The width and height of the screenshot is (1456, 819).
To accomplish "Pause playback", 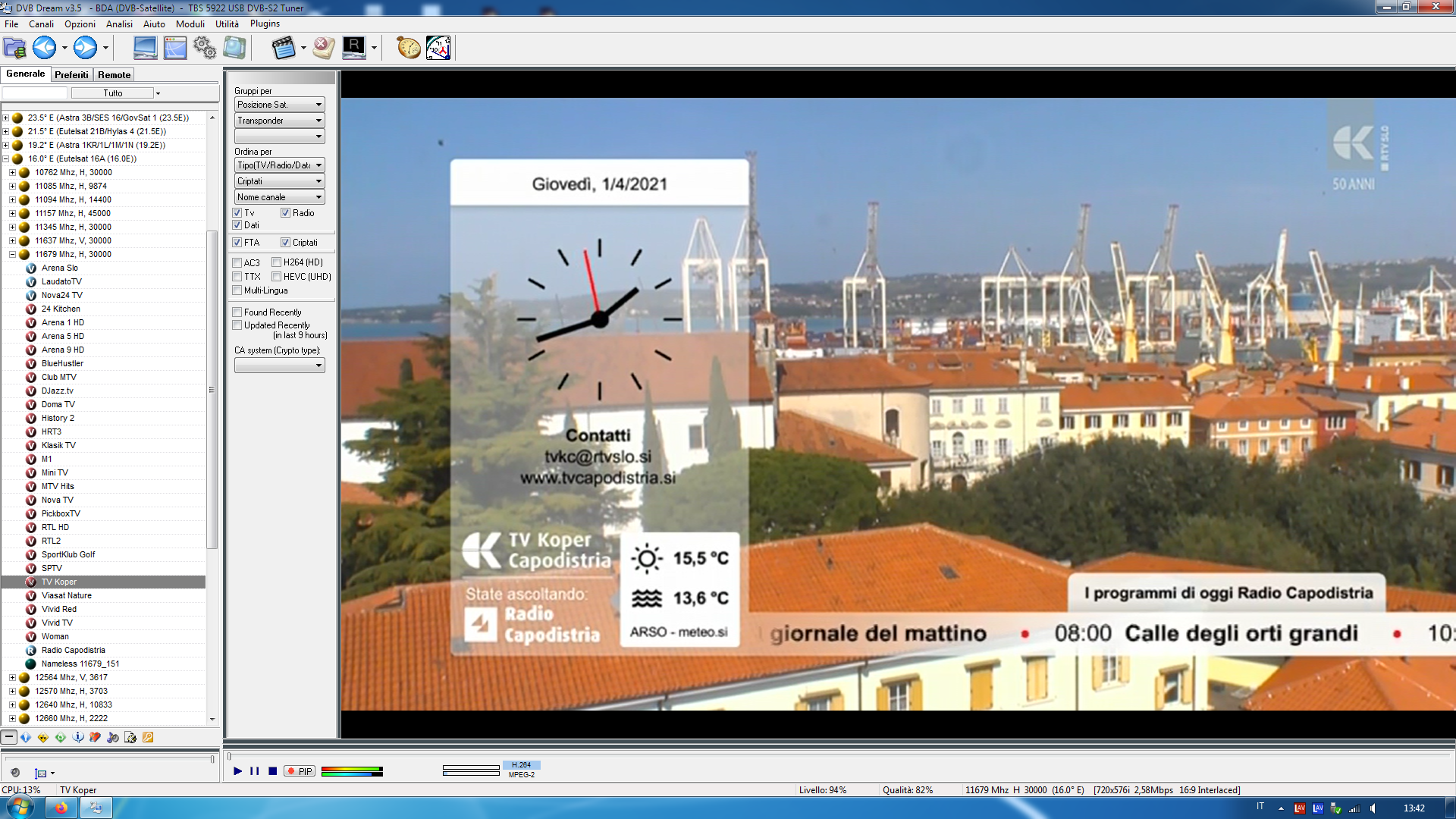I will pyautogui.click(x=255, y=771).
